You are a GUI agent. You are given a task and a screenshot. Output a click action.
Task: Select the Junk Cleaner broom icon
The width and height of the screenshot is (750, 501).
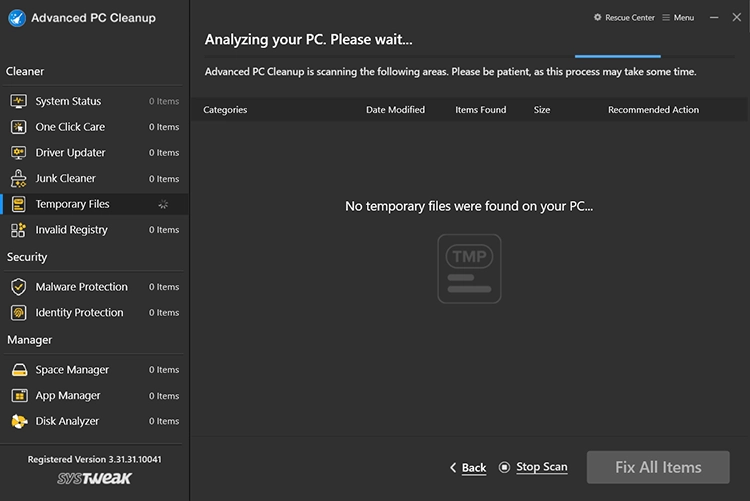click(x=18, y=179)
